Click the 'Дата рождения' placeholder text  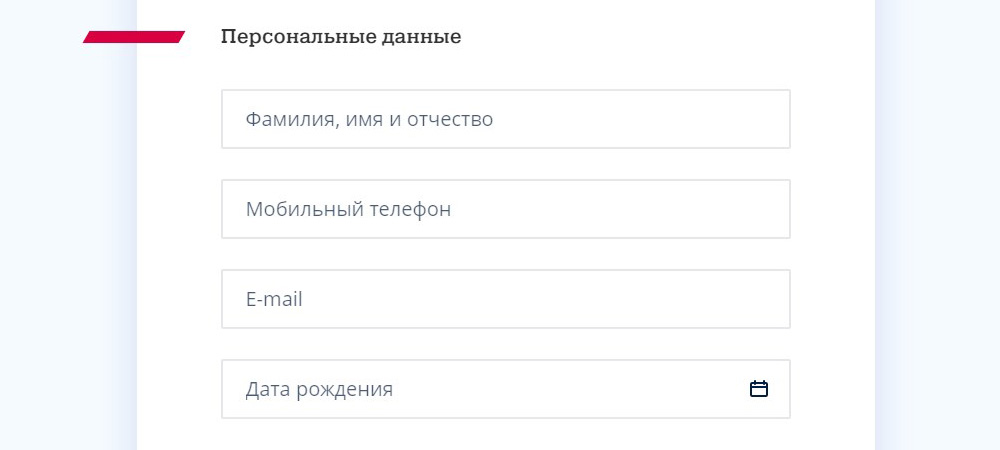pyautogui.click(x=319, y=390)
